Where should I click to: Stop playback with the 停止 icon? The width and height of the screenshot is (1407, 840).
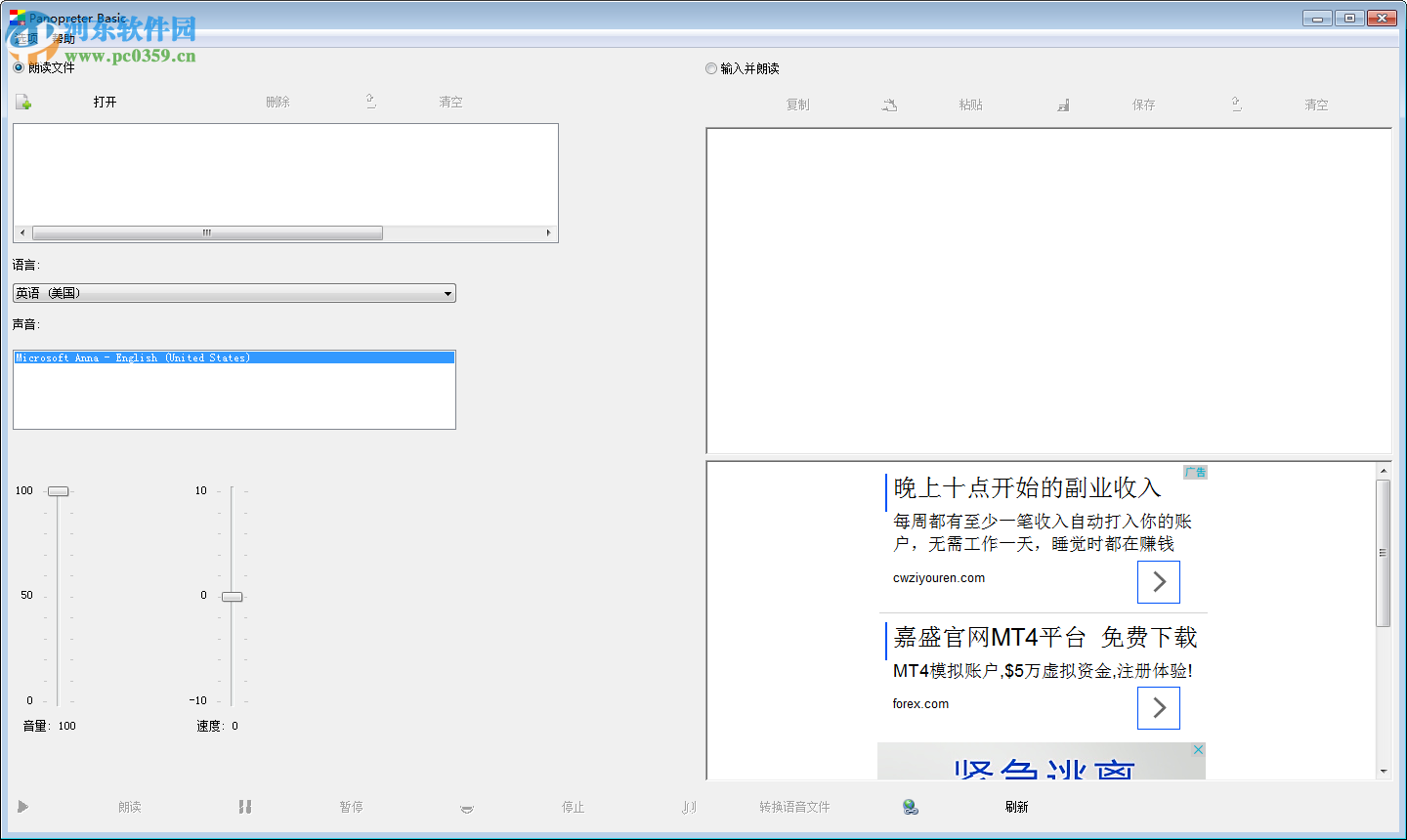pos(466,807)
